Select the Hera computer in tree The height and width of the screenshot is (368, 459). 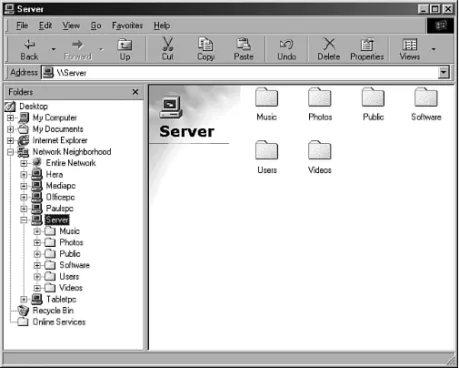pyautogui.click(x=54, y=174)
